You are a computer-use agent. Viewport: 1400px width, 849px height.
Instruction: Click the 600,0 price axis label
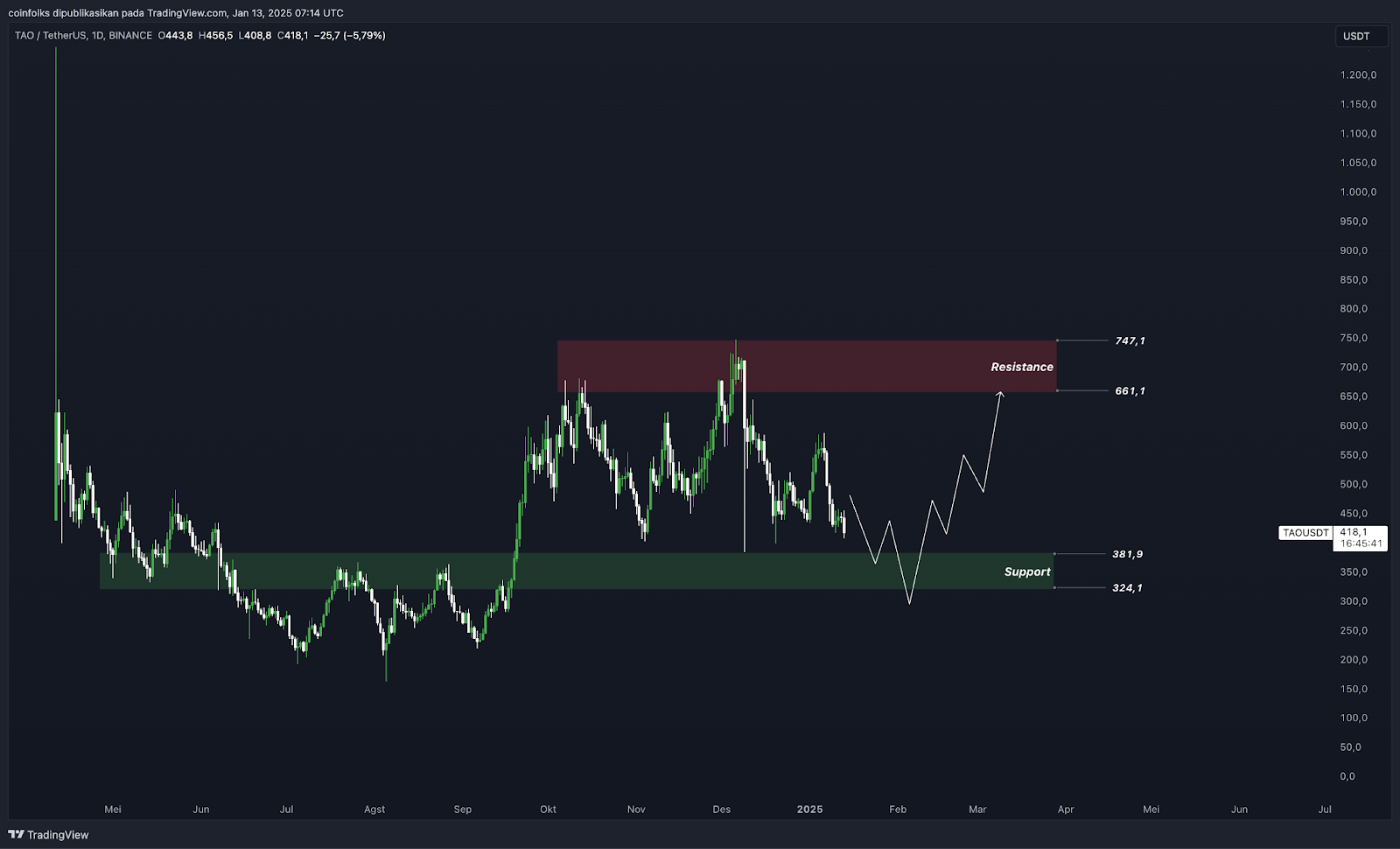coord(1353,426)
